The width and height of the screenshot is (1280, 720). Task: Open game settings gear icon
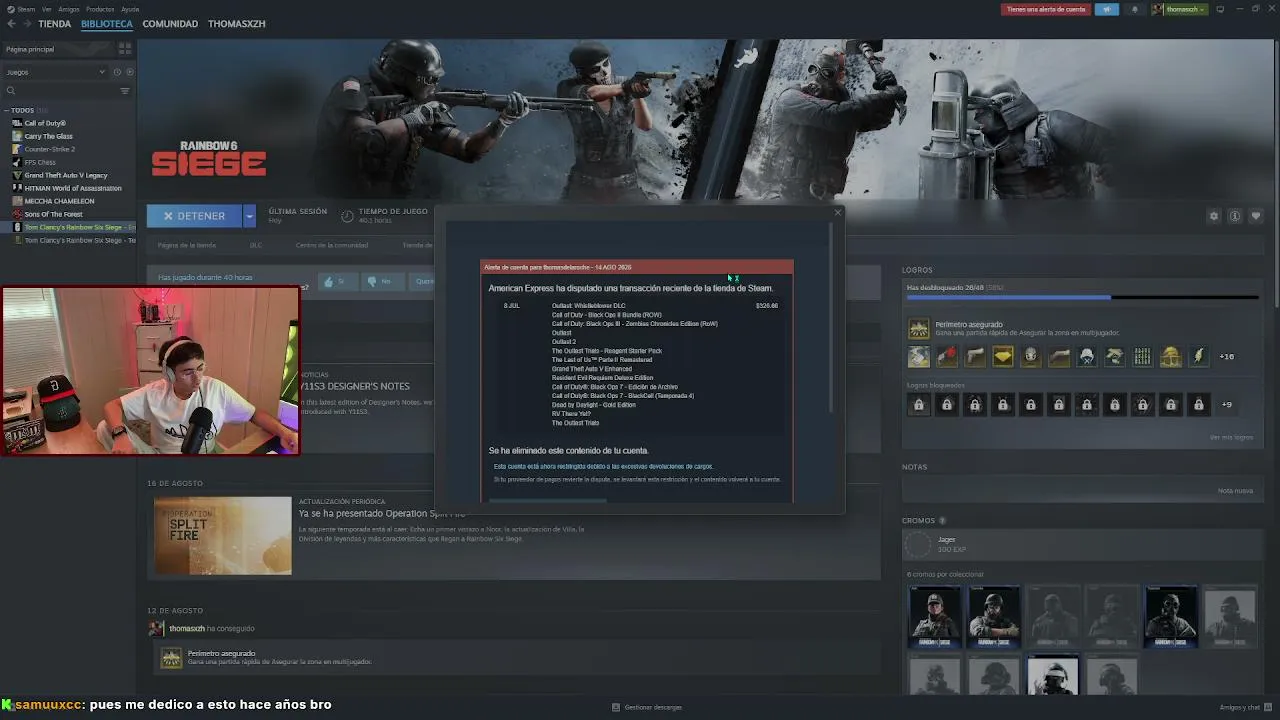pos(1214,216)
